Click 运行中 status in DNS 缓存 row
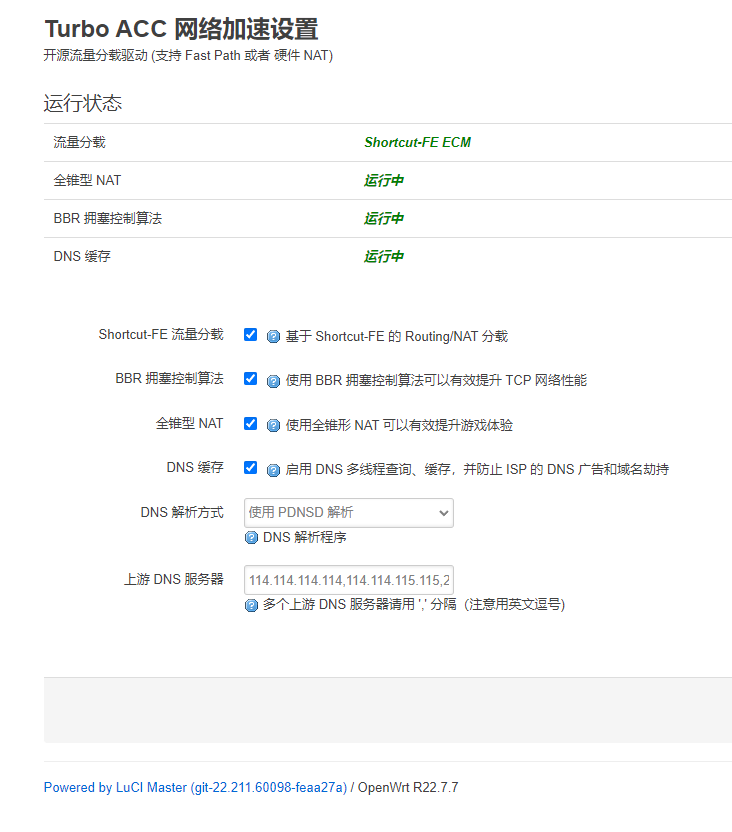732x832 pixels. 384,257
